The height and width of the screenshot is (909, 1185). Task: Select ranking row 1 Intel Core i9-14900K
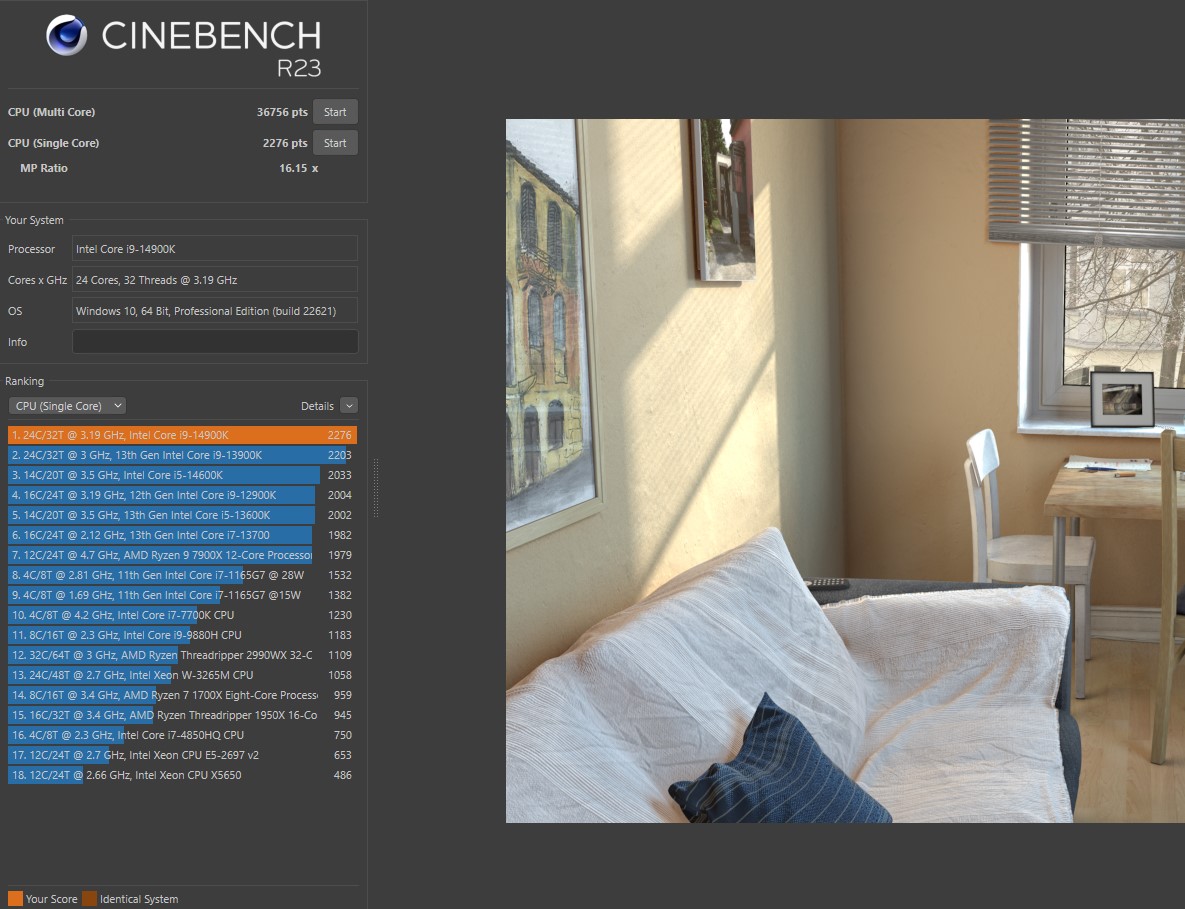click(x=182, y=435)
